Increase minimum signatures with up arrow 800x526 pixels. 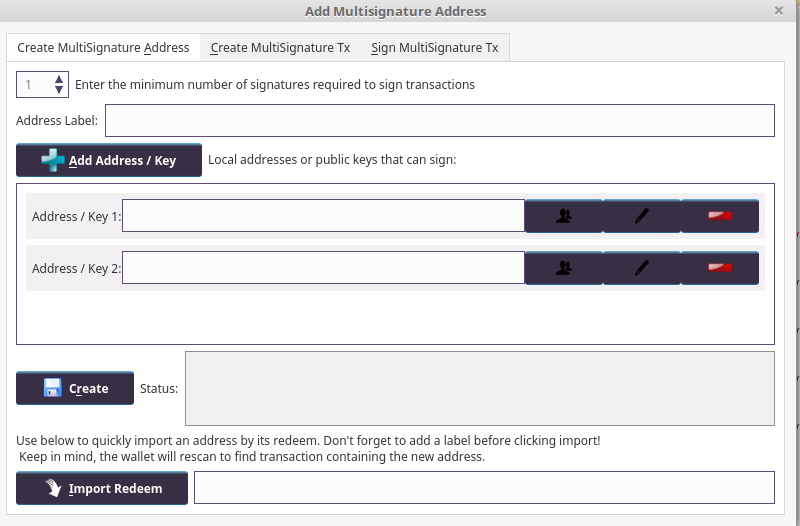(x=59, y=79)
